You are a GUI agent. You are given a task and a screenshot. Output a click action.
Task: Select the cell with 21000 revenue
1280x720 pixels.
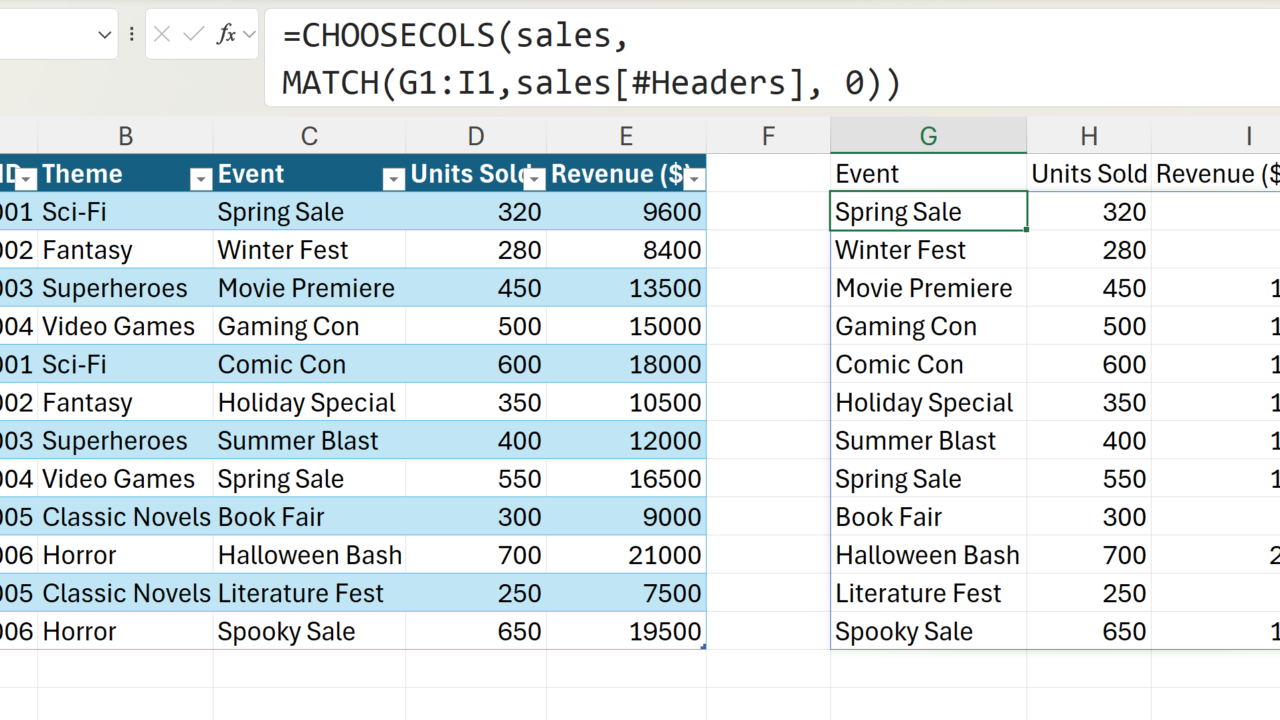click(626, 555)
